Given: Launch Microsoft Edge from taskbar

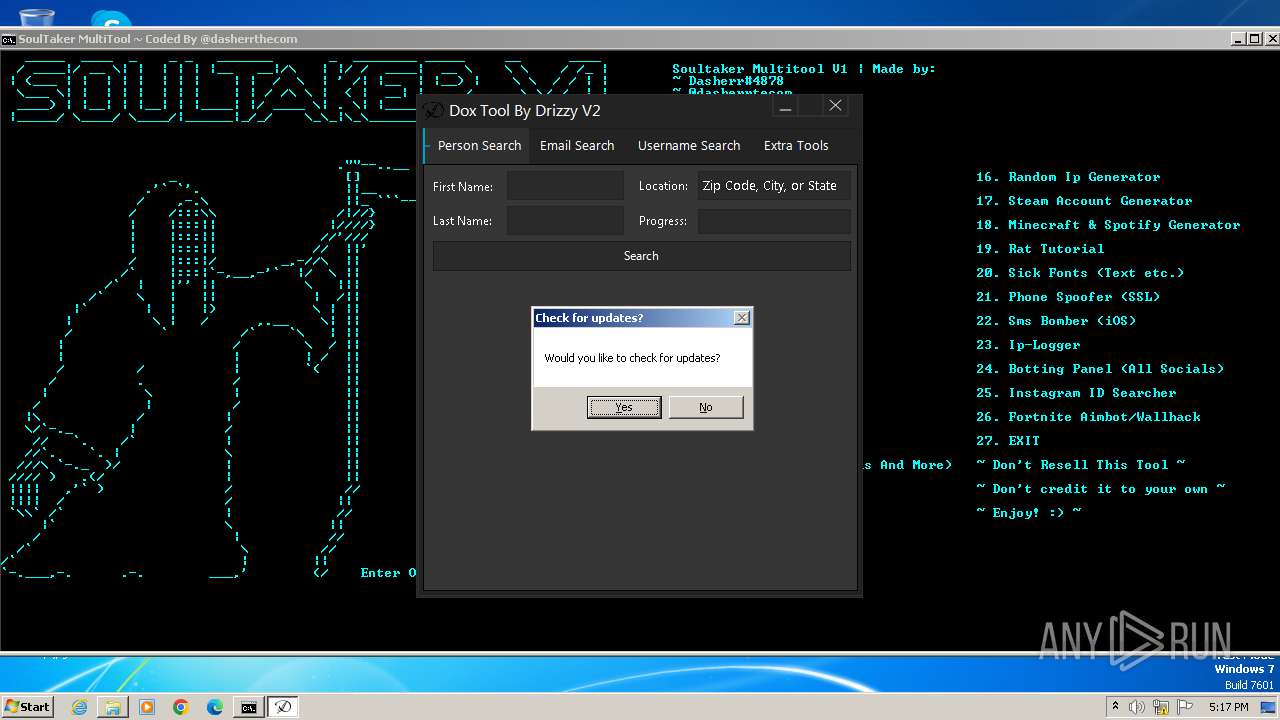Looking at the screenshot, I should 215,707.
